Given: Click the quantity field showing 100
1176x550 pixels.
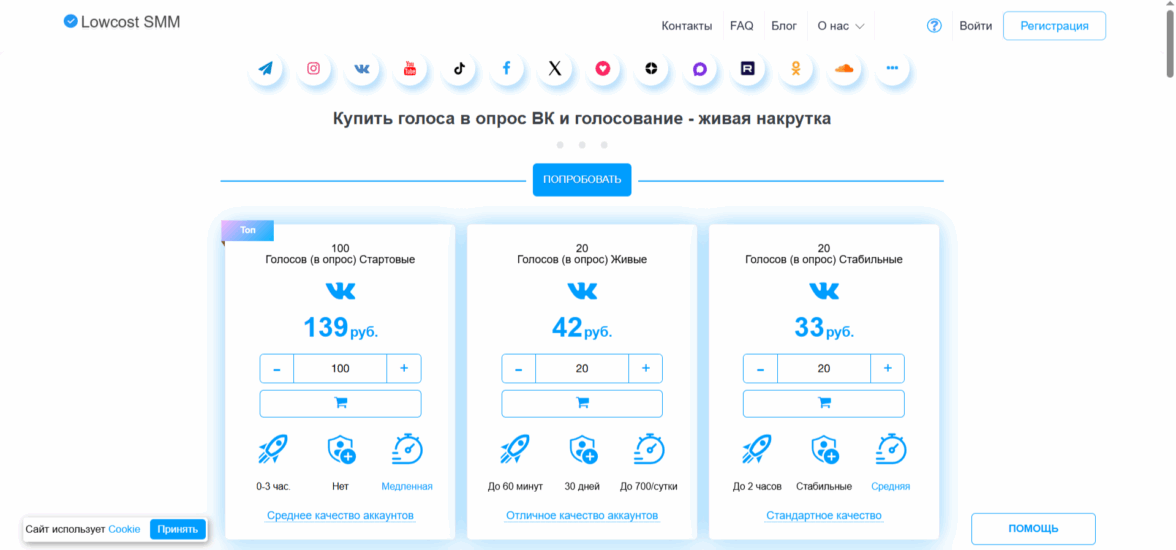Looking at the screenshot, I should pyautogui.click(x=340, y=368).
